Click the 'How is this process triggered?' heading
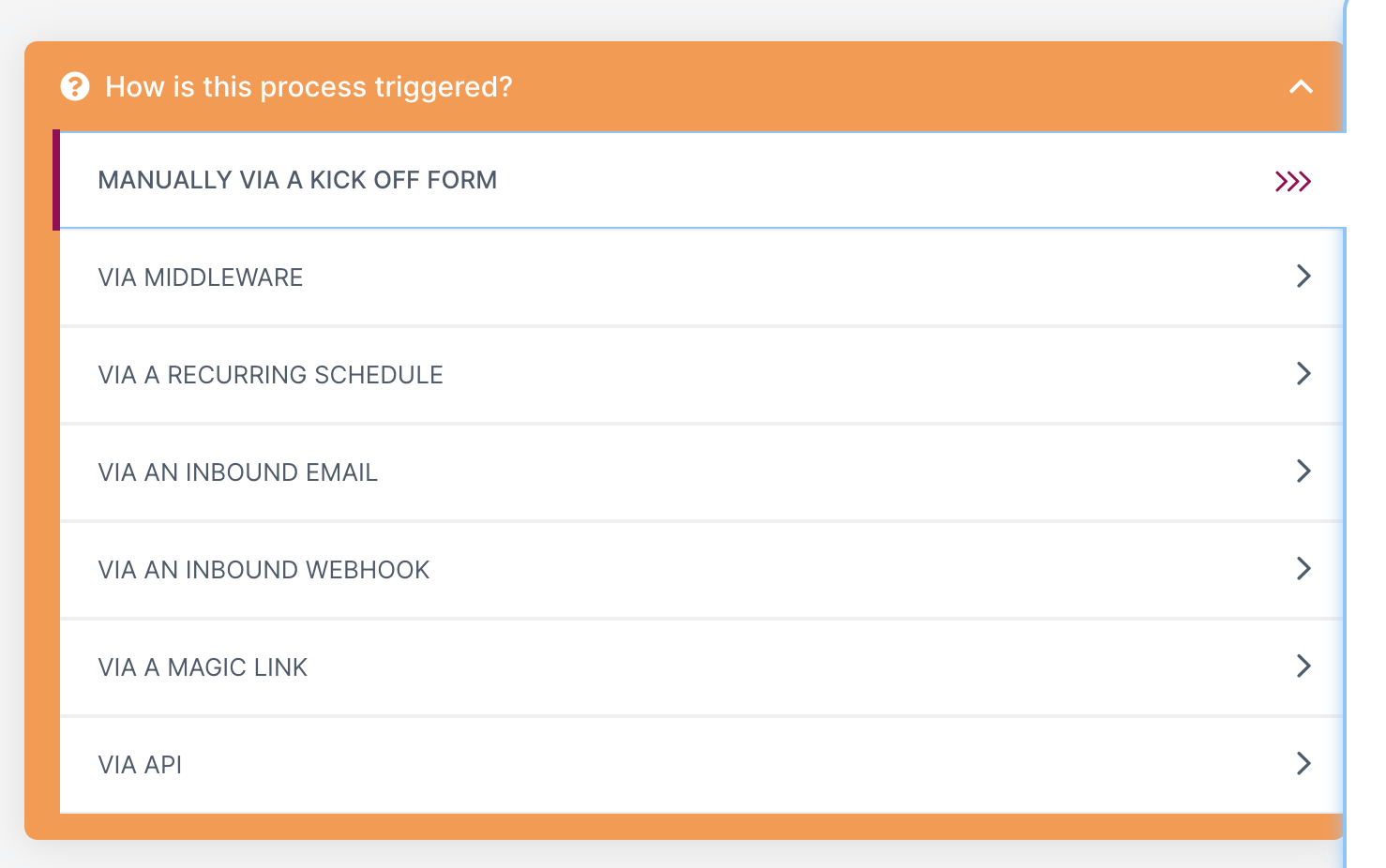 tap(309, 87)
